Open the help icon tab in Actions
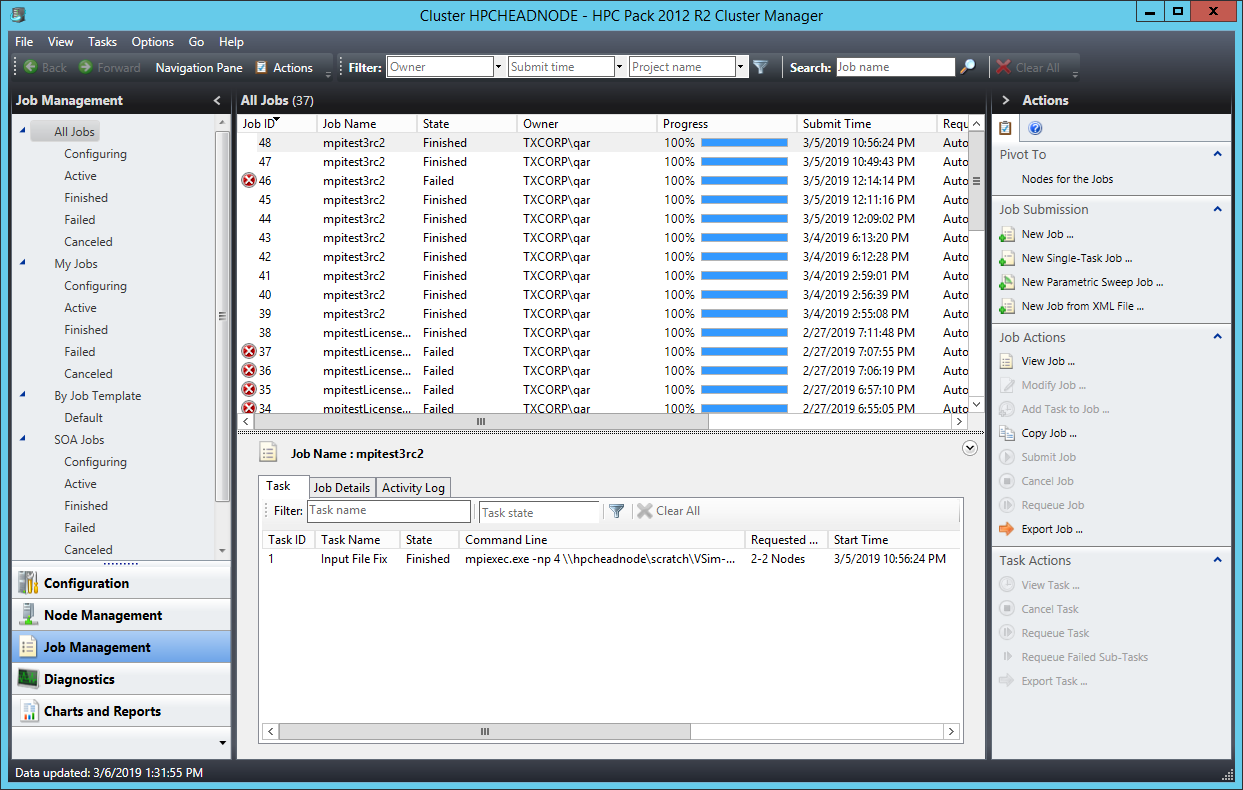Screen dimensions: 1243x790 click(1035, 128)
